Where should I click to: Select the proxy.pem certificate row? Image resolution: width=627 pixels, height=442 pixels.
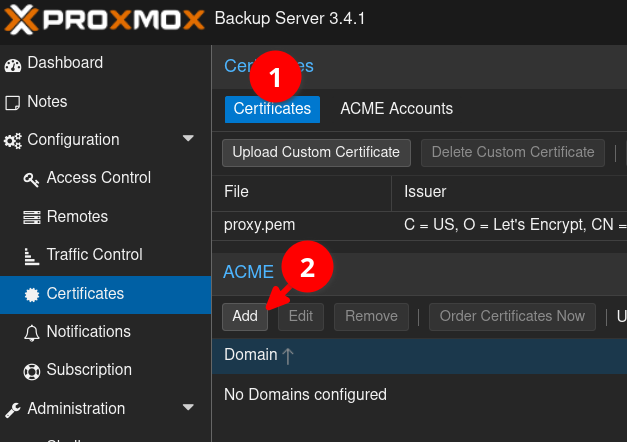(x=300, y=225)
